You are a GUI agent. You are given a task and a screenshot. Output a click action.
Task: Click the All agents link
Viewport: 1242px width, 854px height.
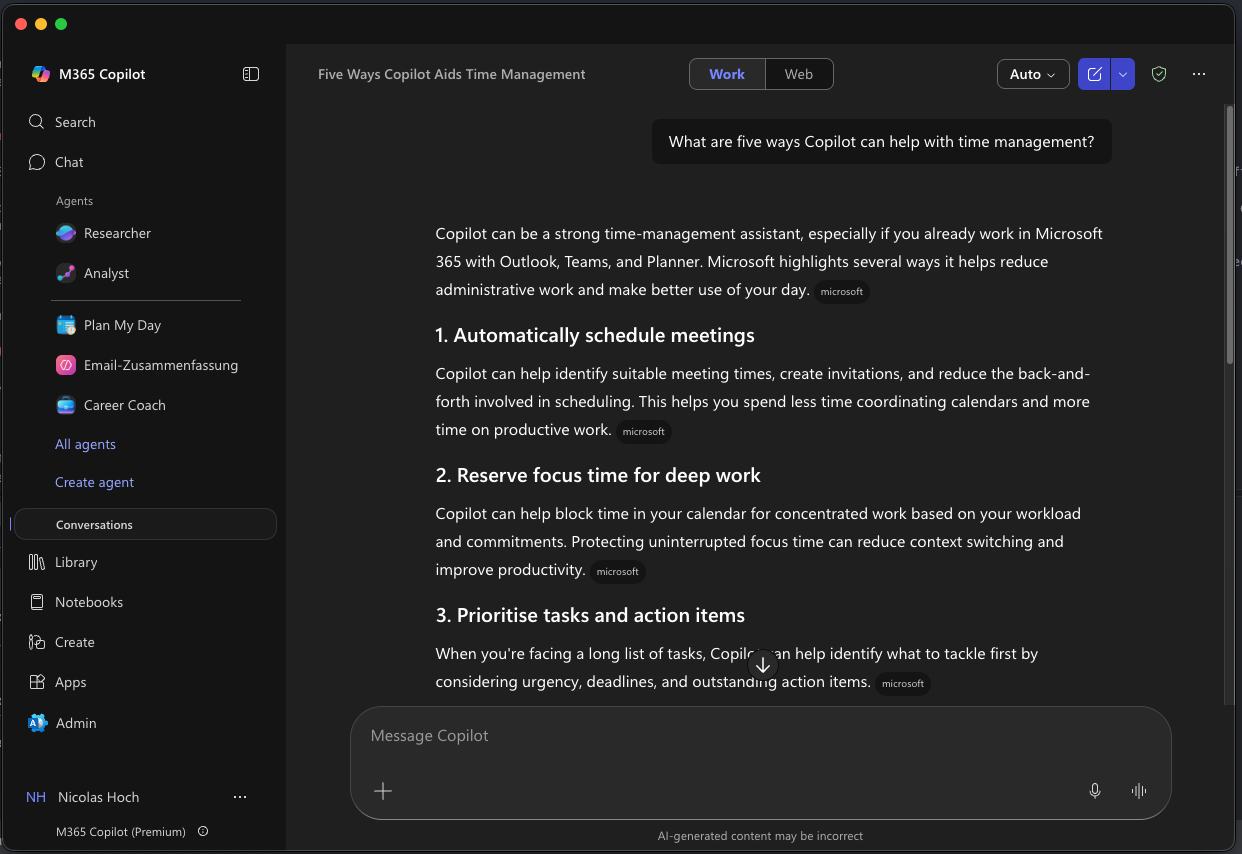[x=85, y=444]
